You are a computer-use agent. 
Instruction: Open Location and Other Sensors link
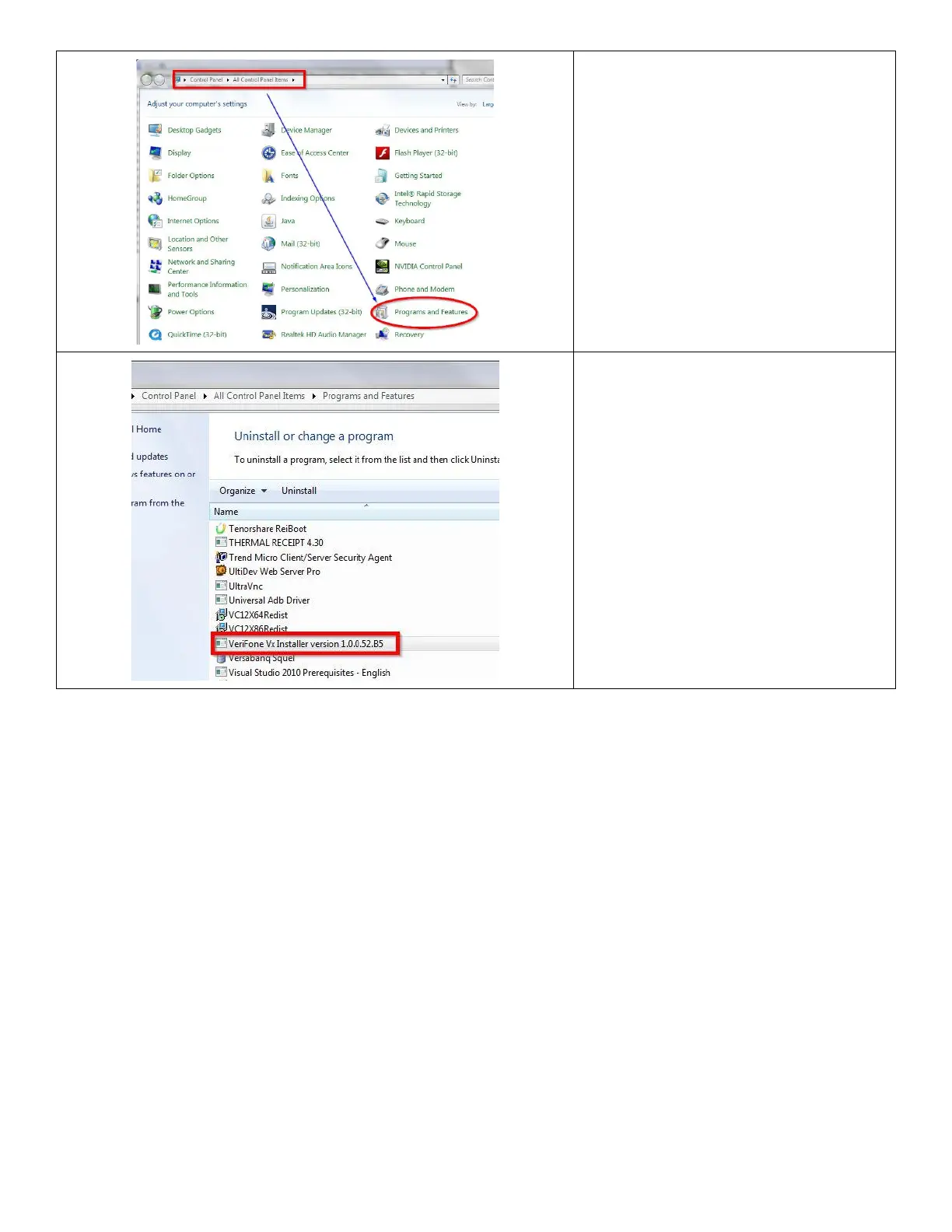point(198,243)
